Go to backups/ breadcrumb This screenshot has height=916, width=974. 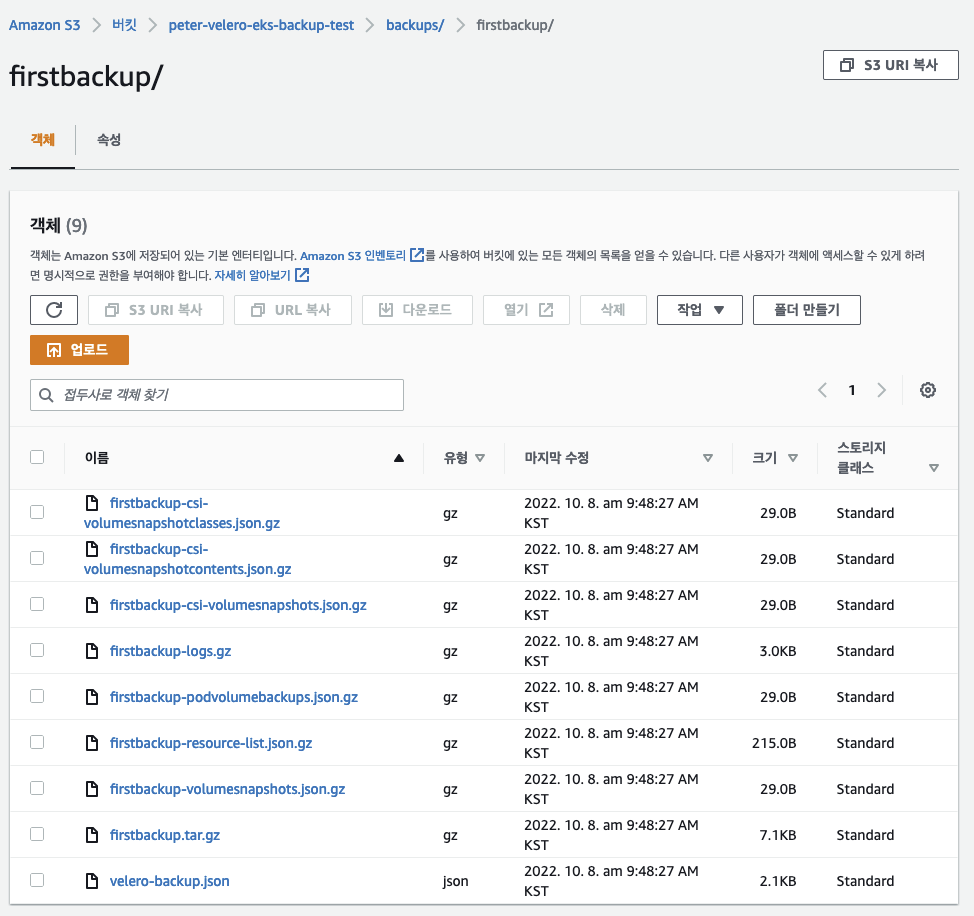415,25
